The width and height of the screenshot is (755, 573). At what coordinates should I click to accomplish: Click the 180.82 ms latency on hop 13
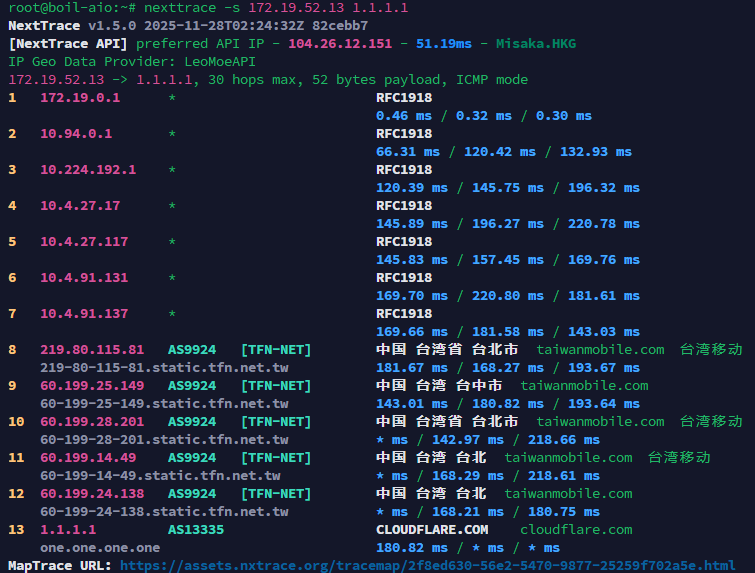point(412,547)
